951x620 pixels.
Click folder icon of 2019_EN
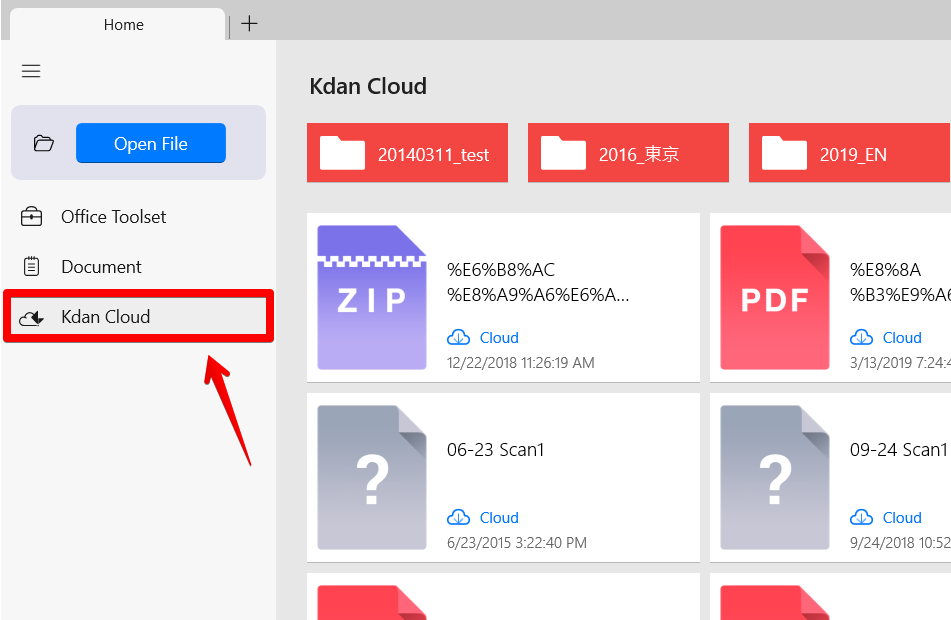tap(784, 153)
